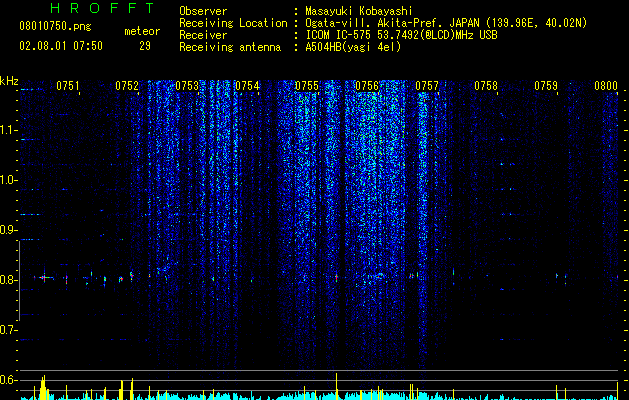Click time marker 0759
This screenshot has height=400, width=629.
click(546, 86)
